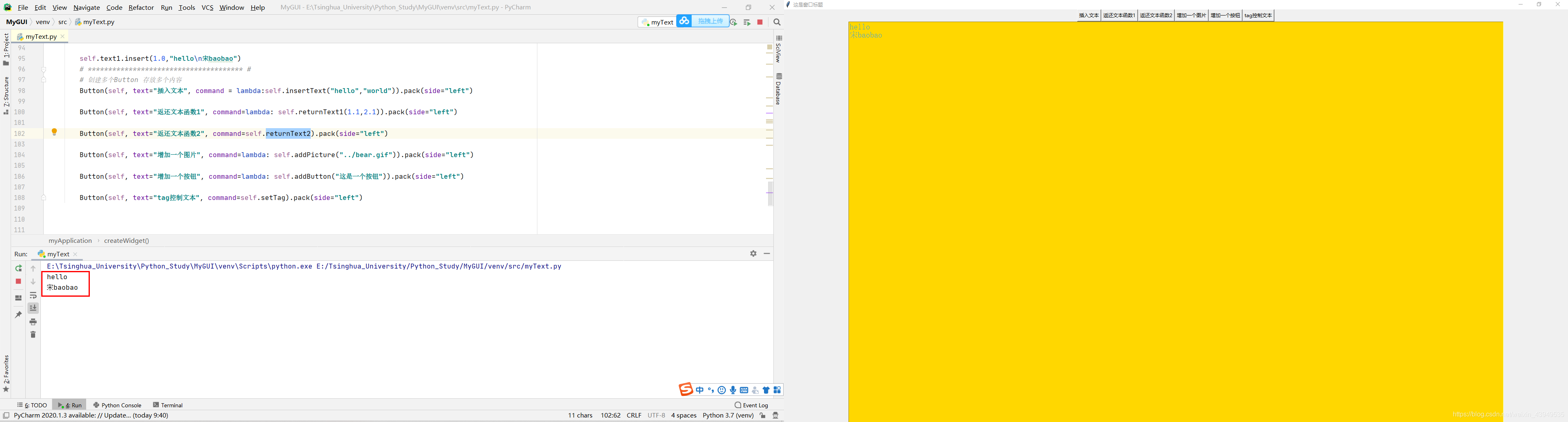The image size is (1568, 422).
Task: Change 4 spaces indent setting
Action: pyautogui.click(x=684, y=415)
